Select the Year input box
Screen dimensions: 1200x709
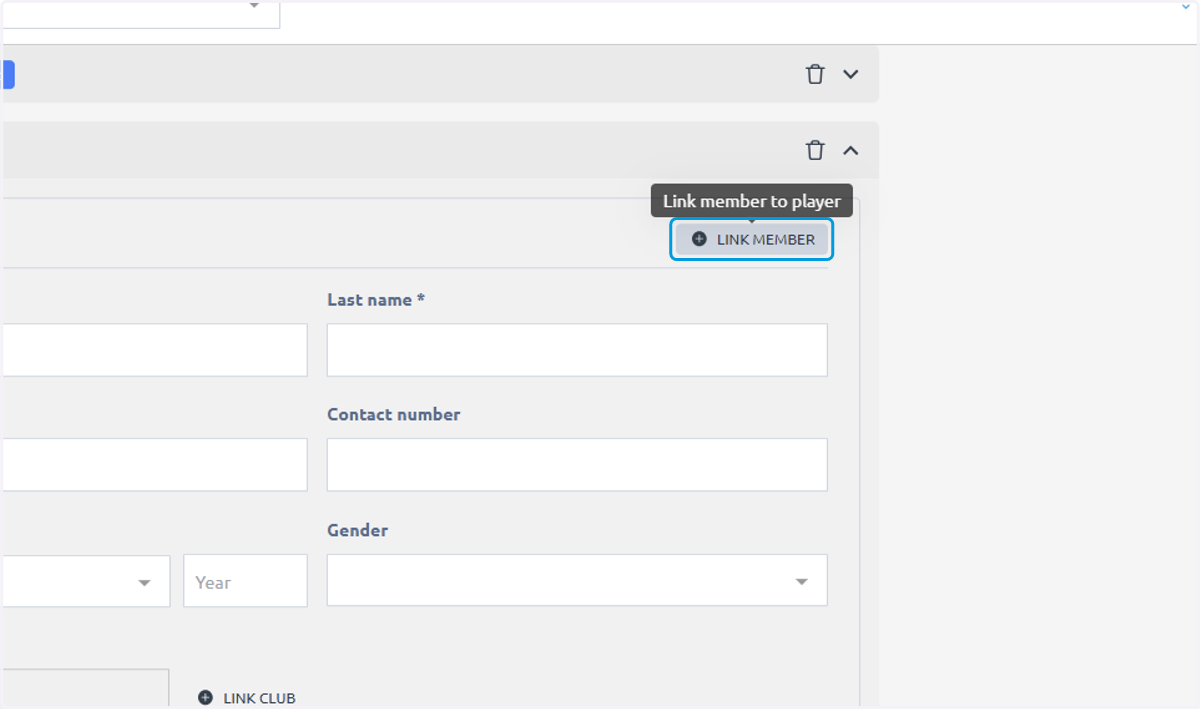(245, 581)
